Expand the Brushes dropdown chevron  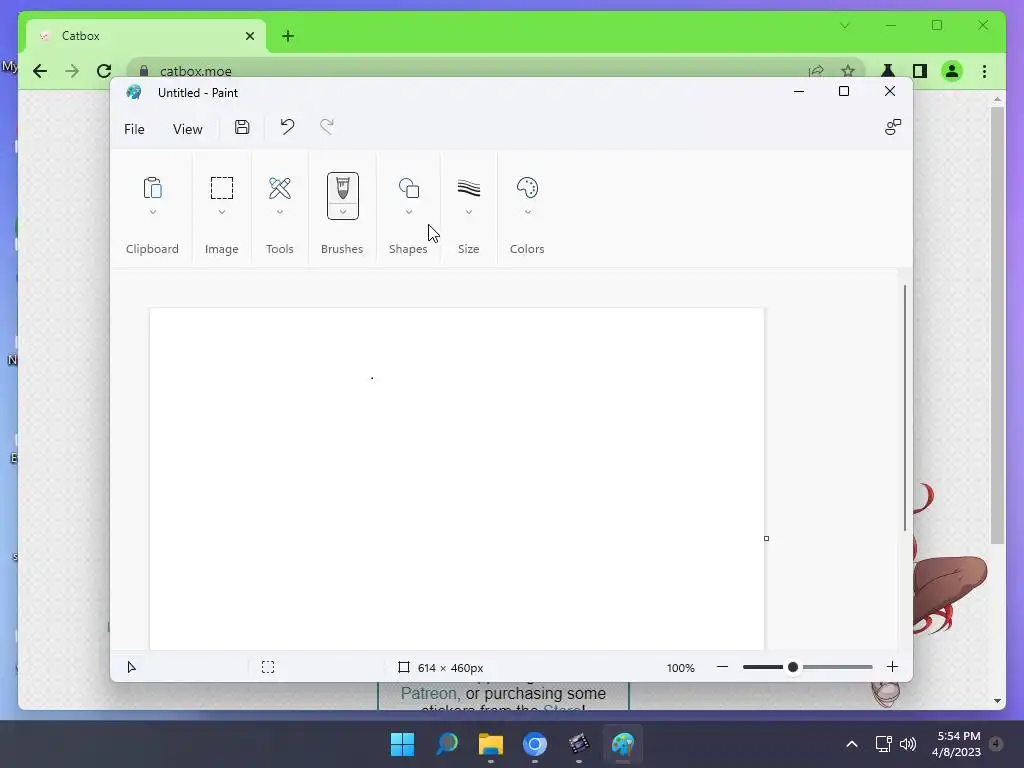pos(342,212)
